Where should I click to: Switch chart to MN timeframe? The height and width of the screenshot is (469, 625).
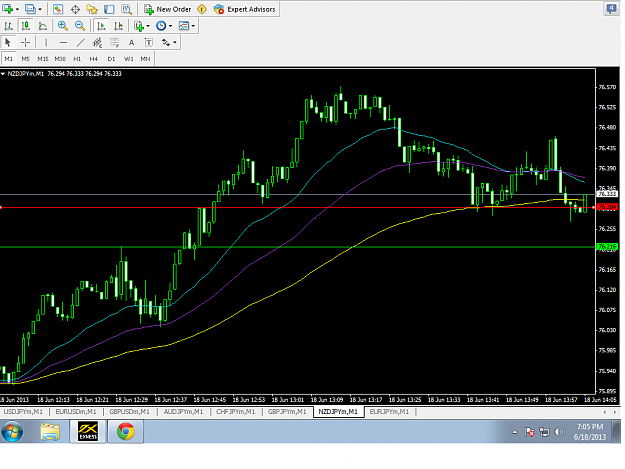click(145, 59)
